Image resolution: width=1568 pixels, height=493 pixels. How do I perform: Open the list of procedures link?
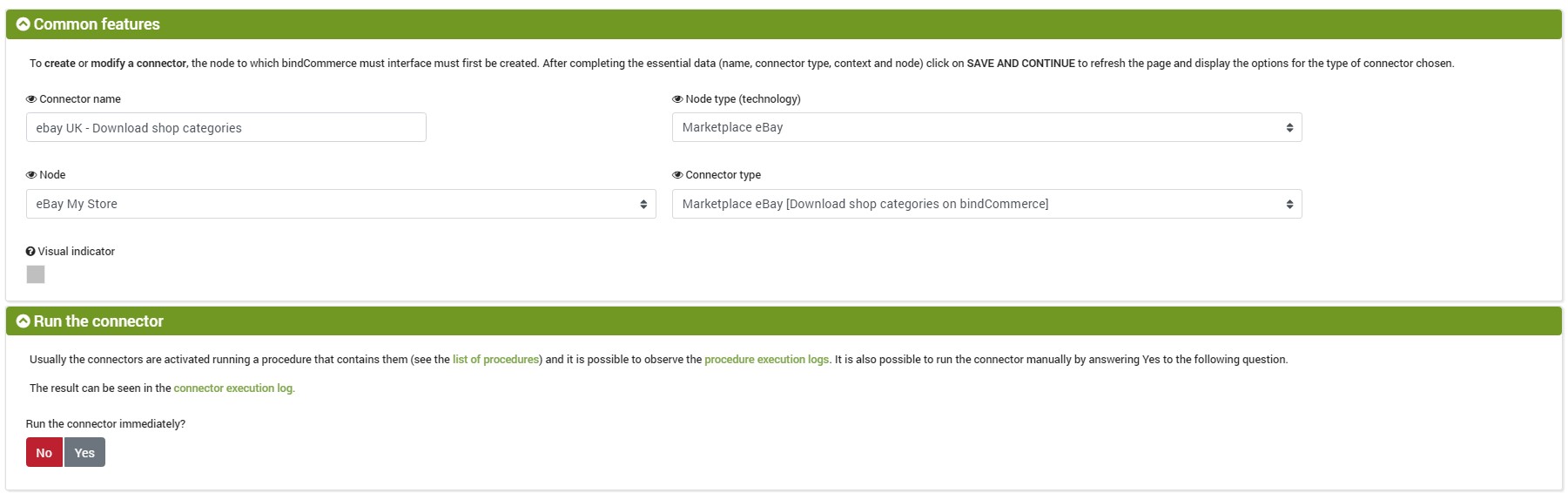point(495,360)
